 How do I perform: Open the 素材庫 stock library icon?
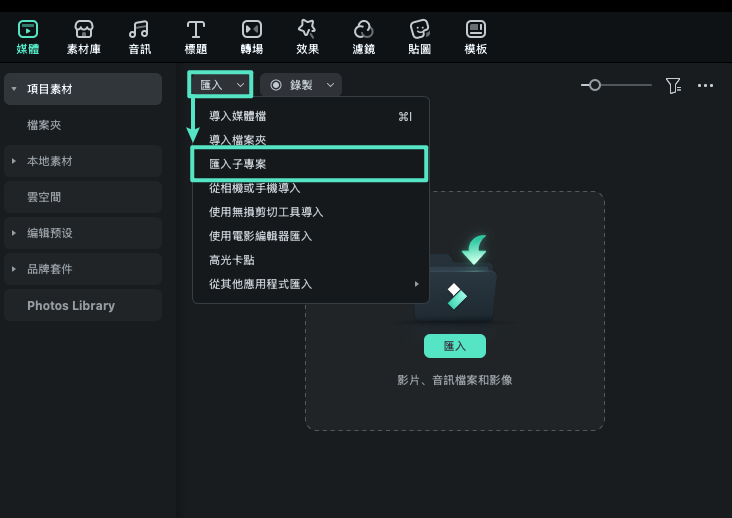(x=84, y=29)
